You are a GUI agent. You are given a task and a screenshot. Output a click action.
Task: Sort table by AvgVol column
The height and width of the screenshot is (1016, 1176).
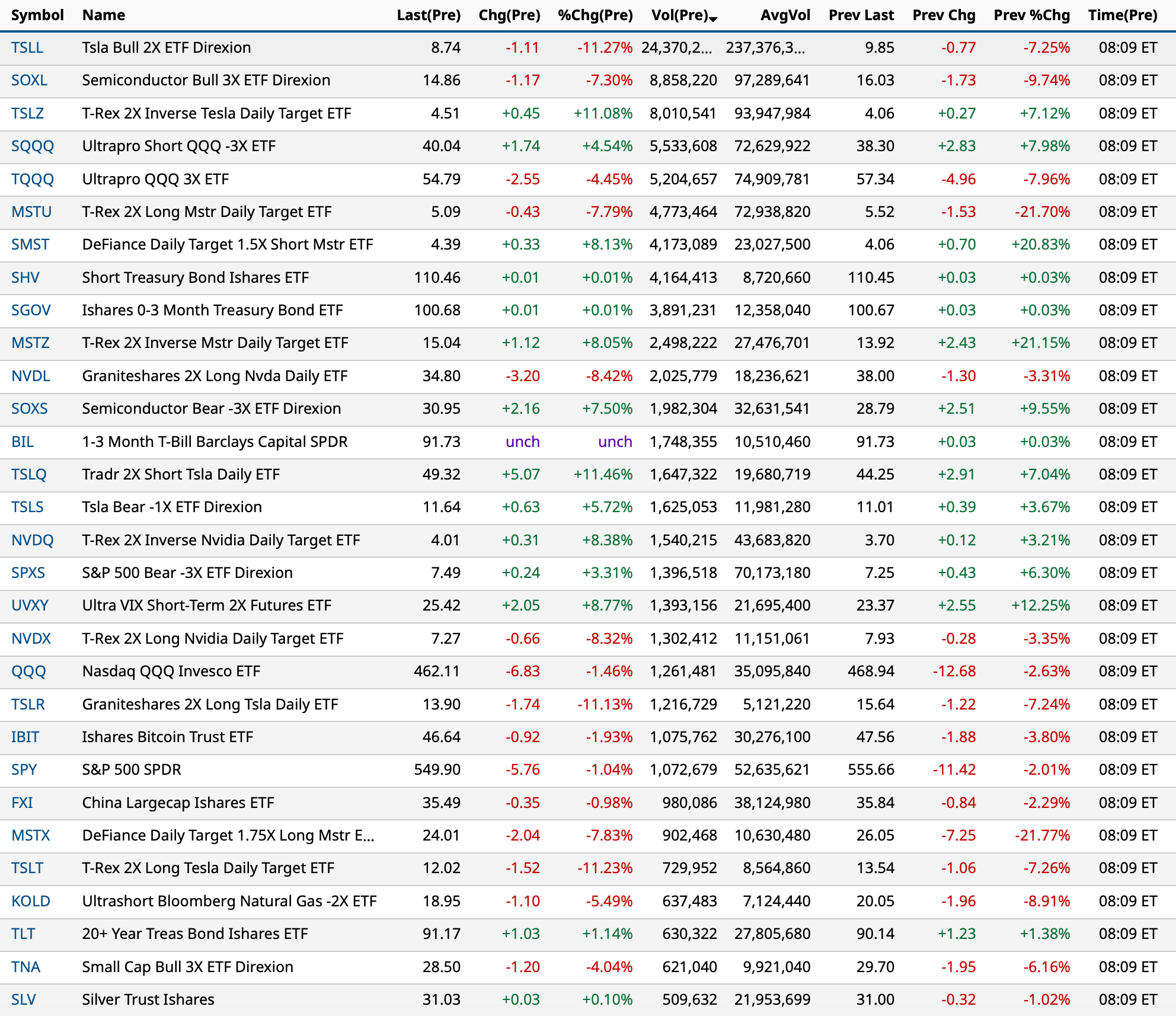(785, 15)
